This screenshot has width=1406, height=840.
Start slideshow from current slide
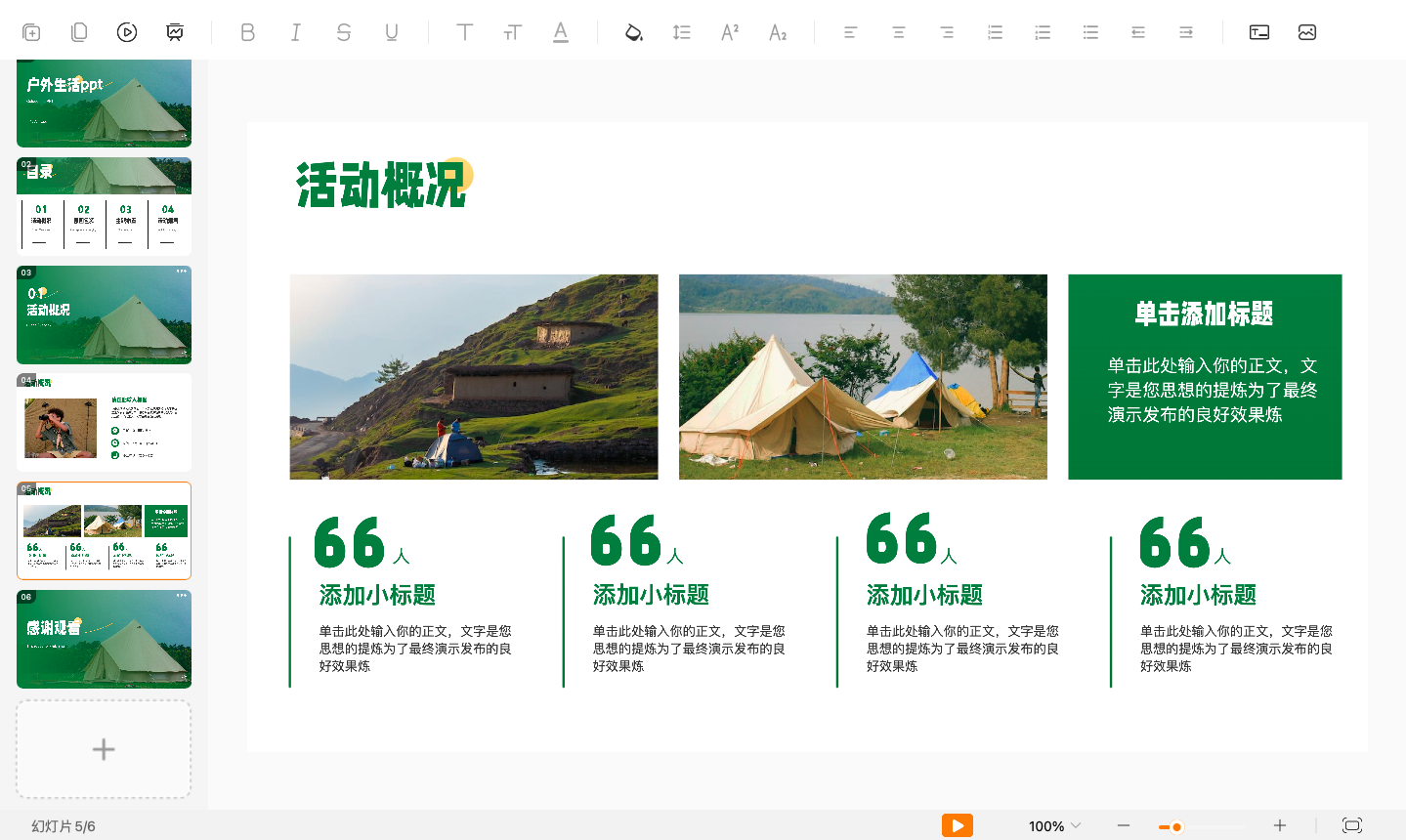[126, 31]
